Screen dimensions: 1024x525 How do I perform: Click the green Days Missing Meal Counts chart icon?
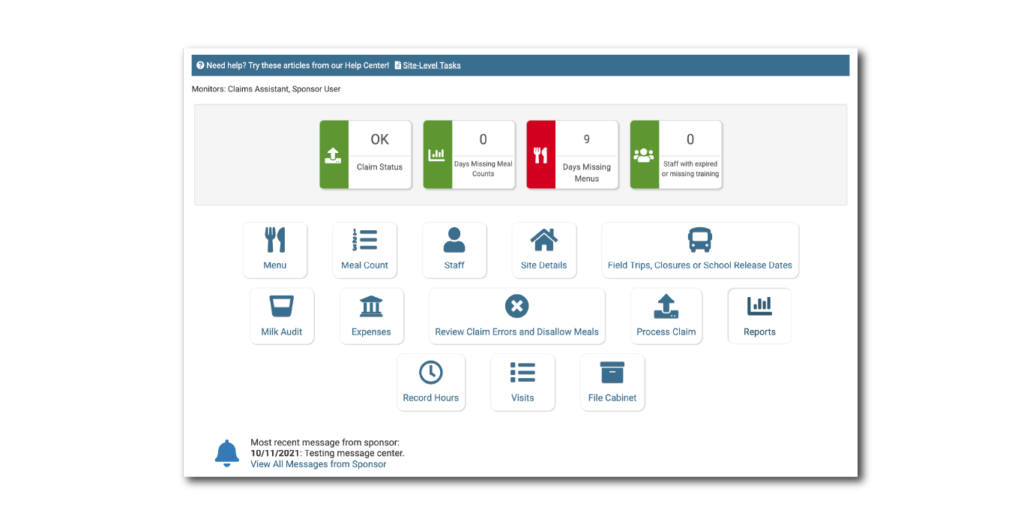437,155
